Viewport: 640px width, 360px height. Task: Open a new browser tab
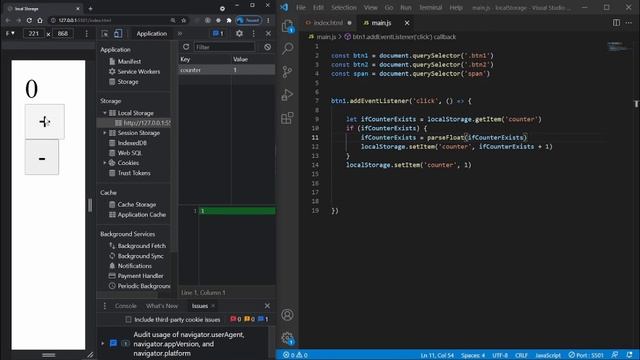[90, 8]
